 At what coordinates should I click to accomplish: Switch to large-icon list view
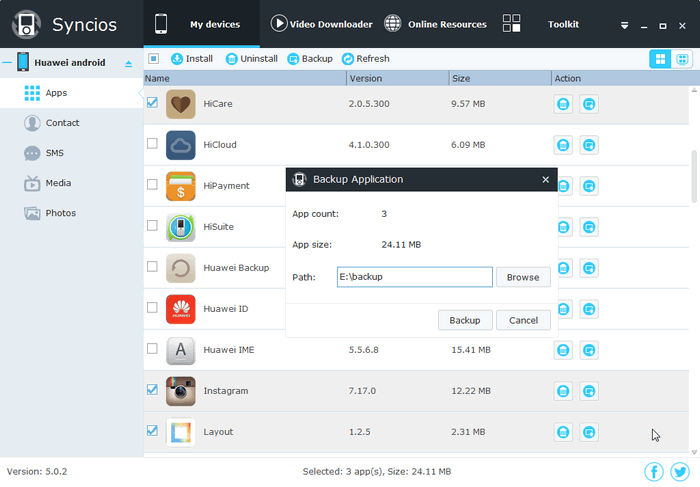coord(660,59)
